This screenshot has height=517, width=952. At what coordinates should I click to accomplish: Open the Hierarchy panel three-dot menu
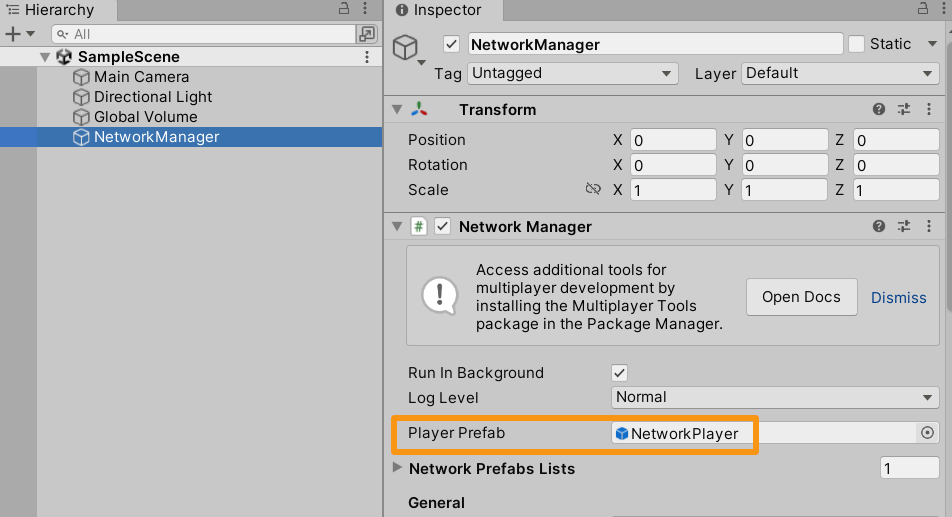click(x=365, y=8)
